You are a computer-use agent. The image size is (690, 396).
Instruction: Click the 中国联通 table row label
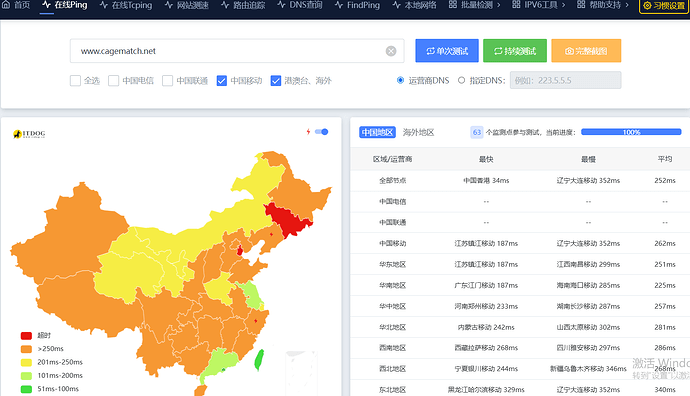click(x=393, y=222)
